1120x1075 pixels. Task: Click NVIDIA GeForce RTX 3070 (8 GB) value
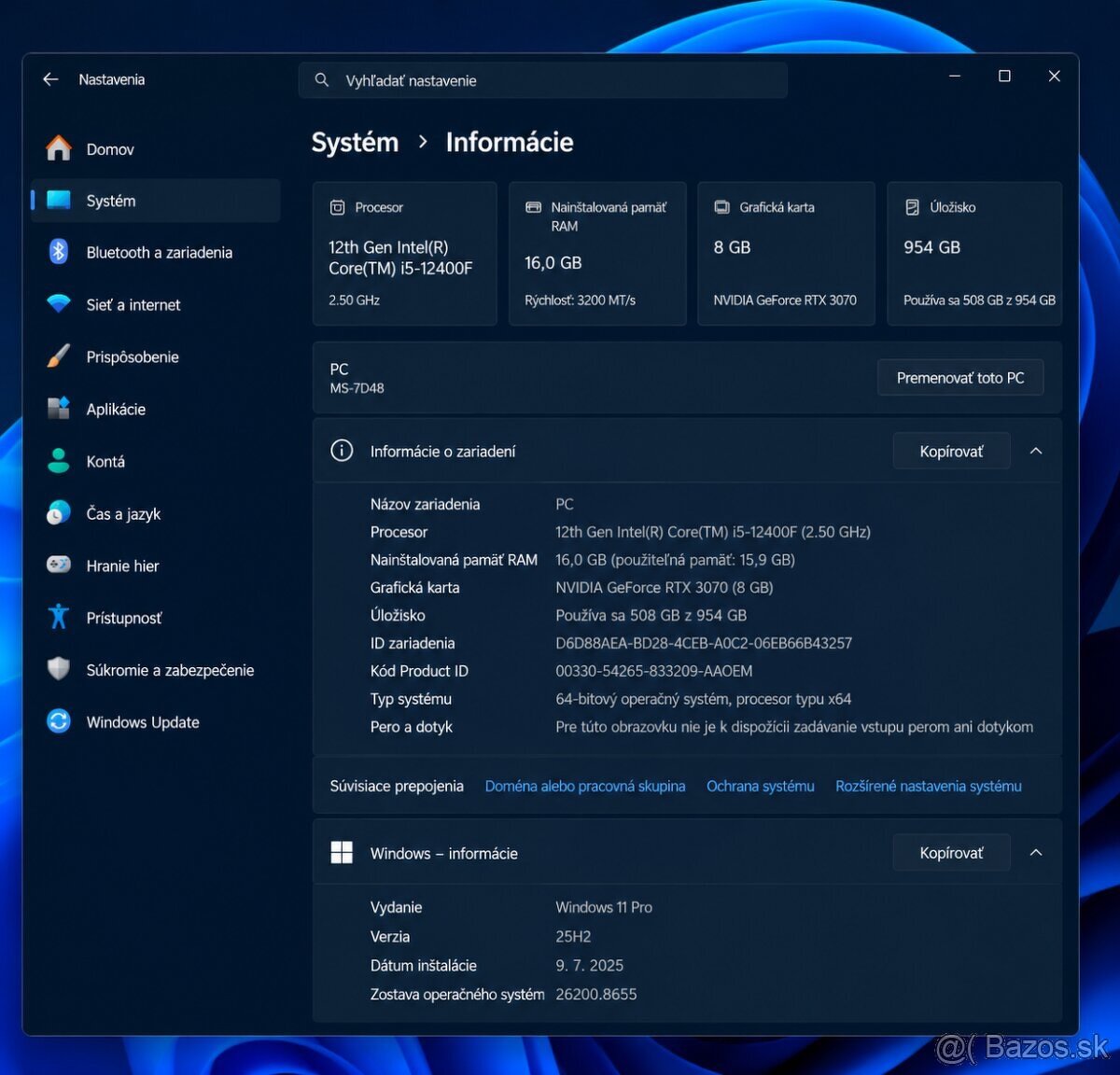(665, 587)
